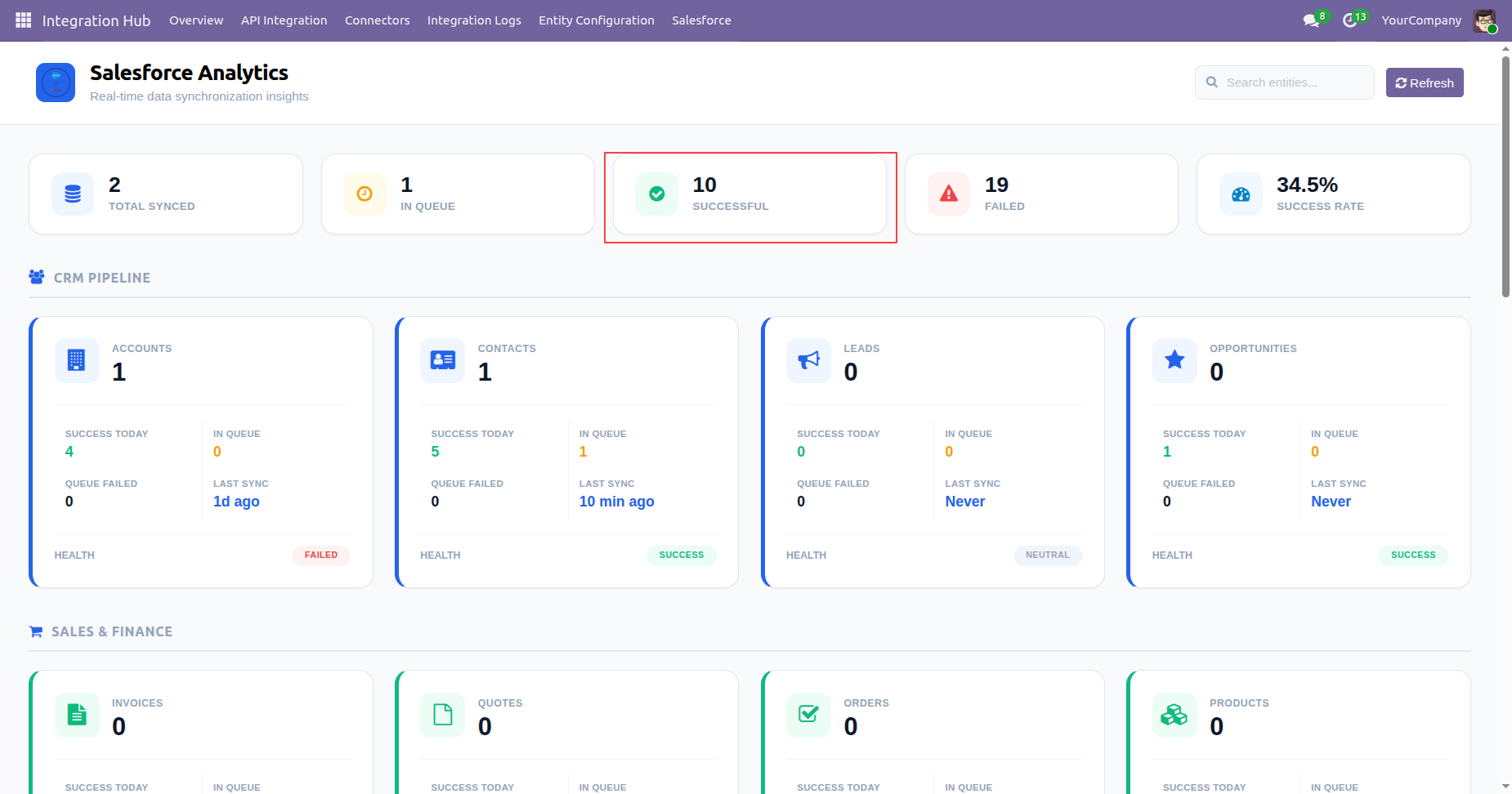The width and height of the screenshot is (1512, 794).
Task: Click the CRM Pipeline users icon
Action: (37, 277)
